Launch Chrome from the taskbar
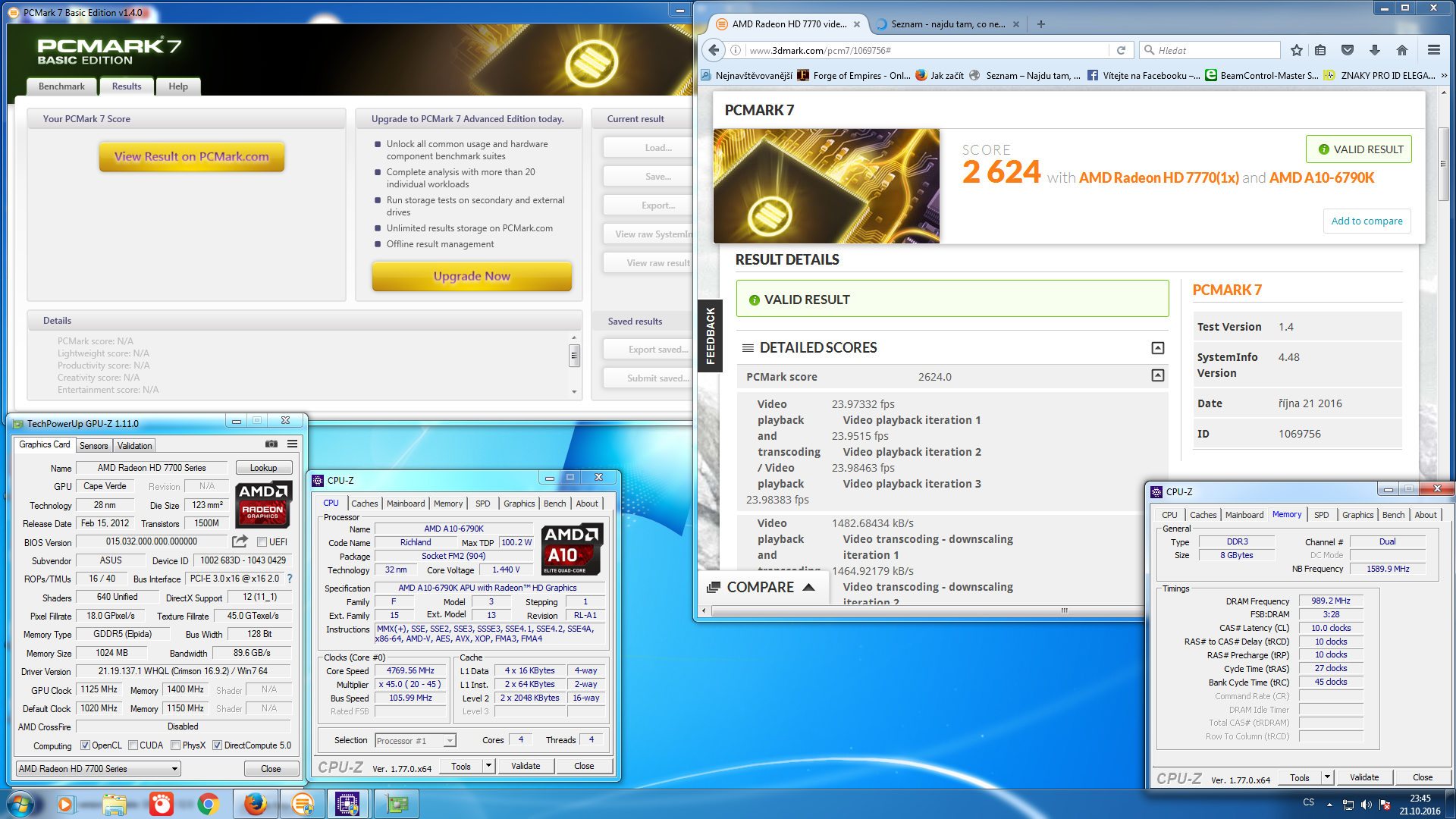Screen dimensions: 1456x819 point(209,804)
